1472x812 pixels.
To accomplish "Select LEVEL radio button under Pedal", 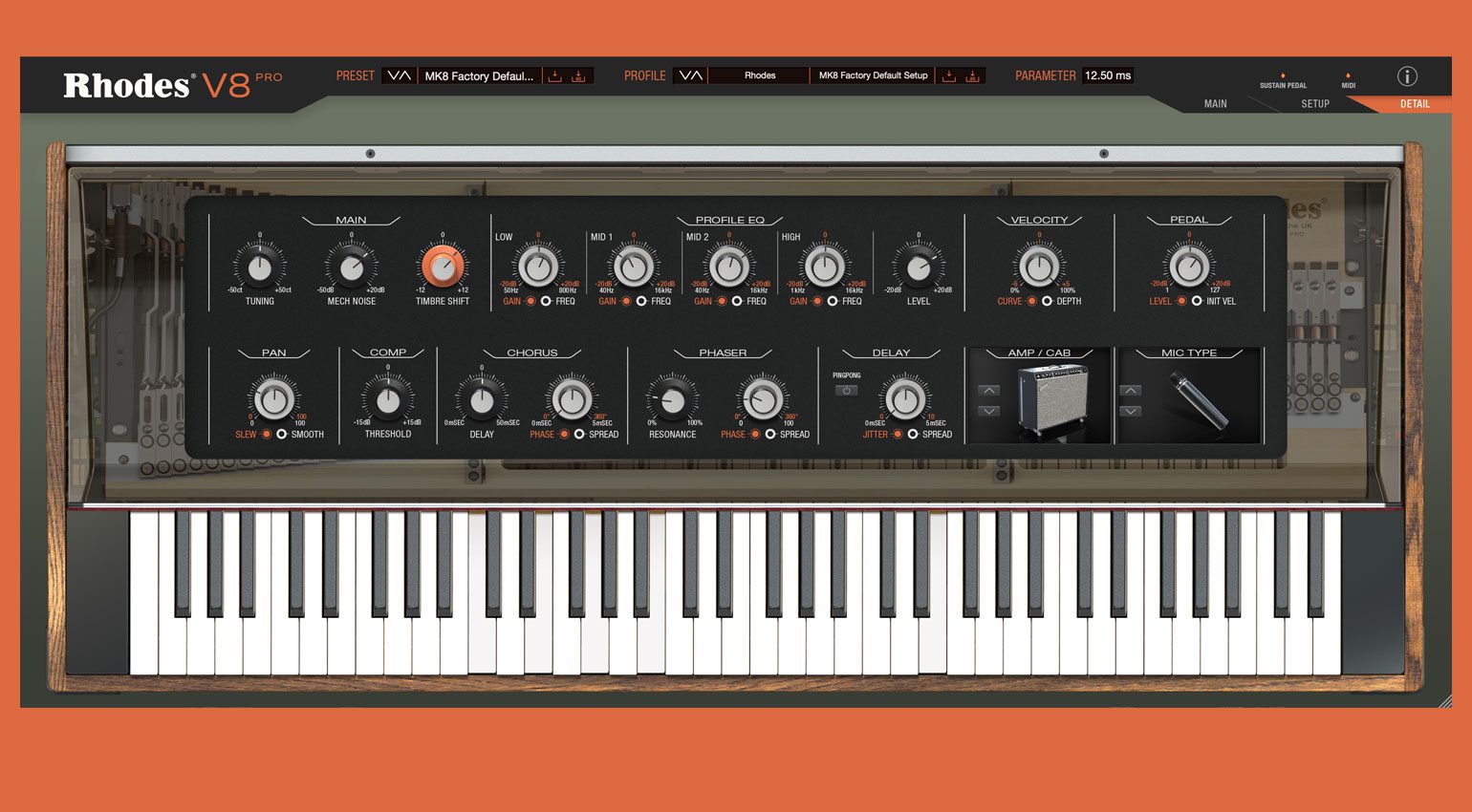I will pyautogui.click(x=1181, y=301).
